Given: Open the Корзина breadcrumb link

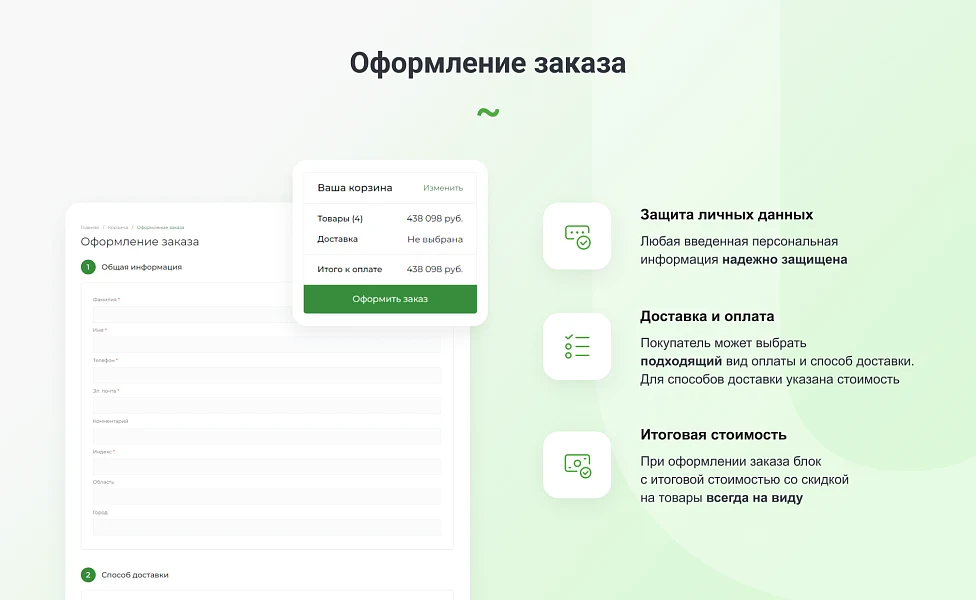Looking at the screenshot, I should tap(118, 228).
